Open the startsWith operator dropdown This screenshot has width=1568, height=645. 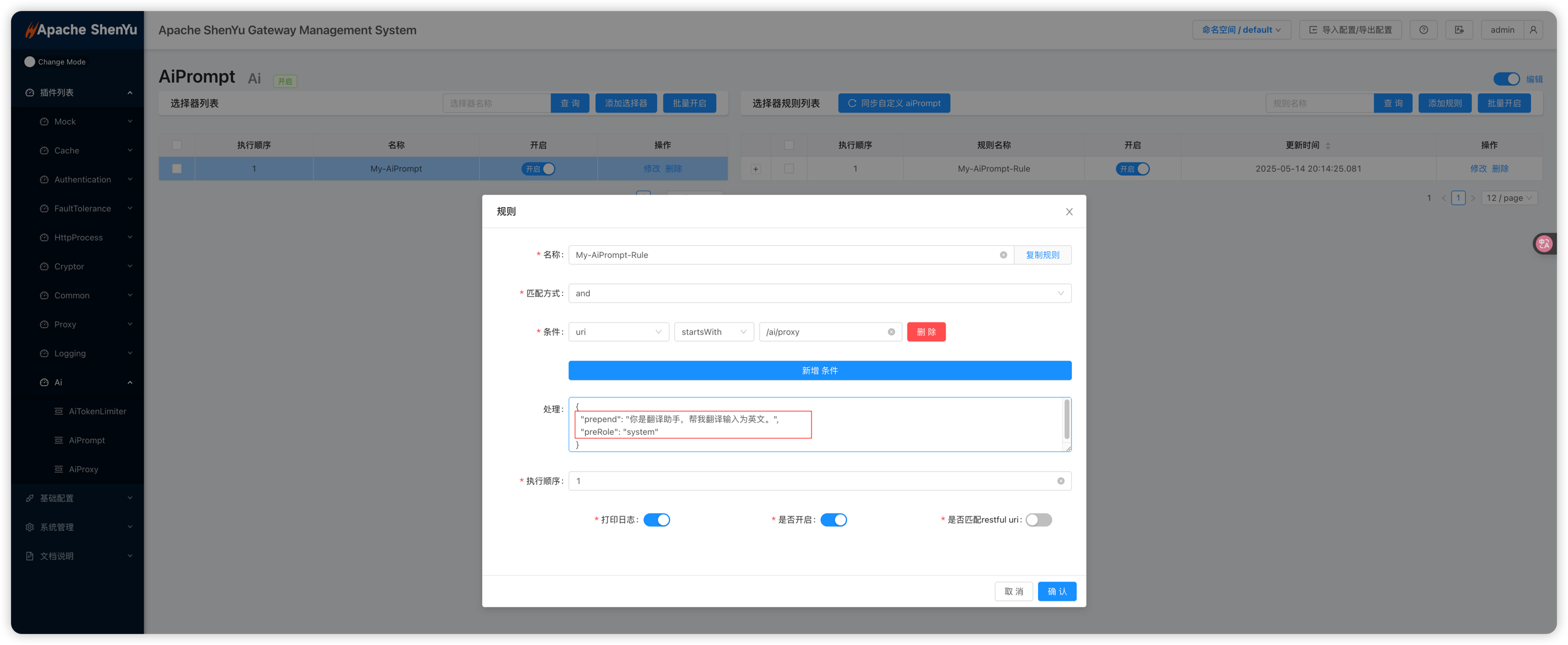point(714,332)
